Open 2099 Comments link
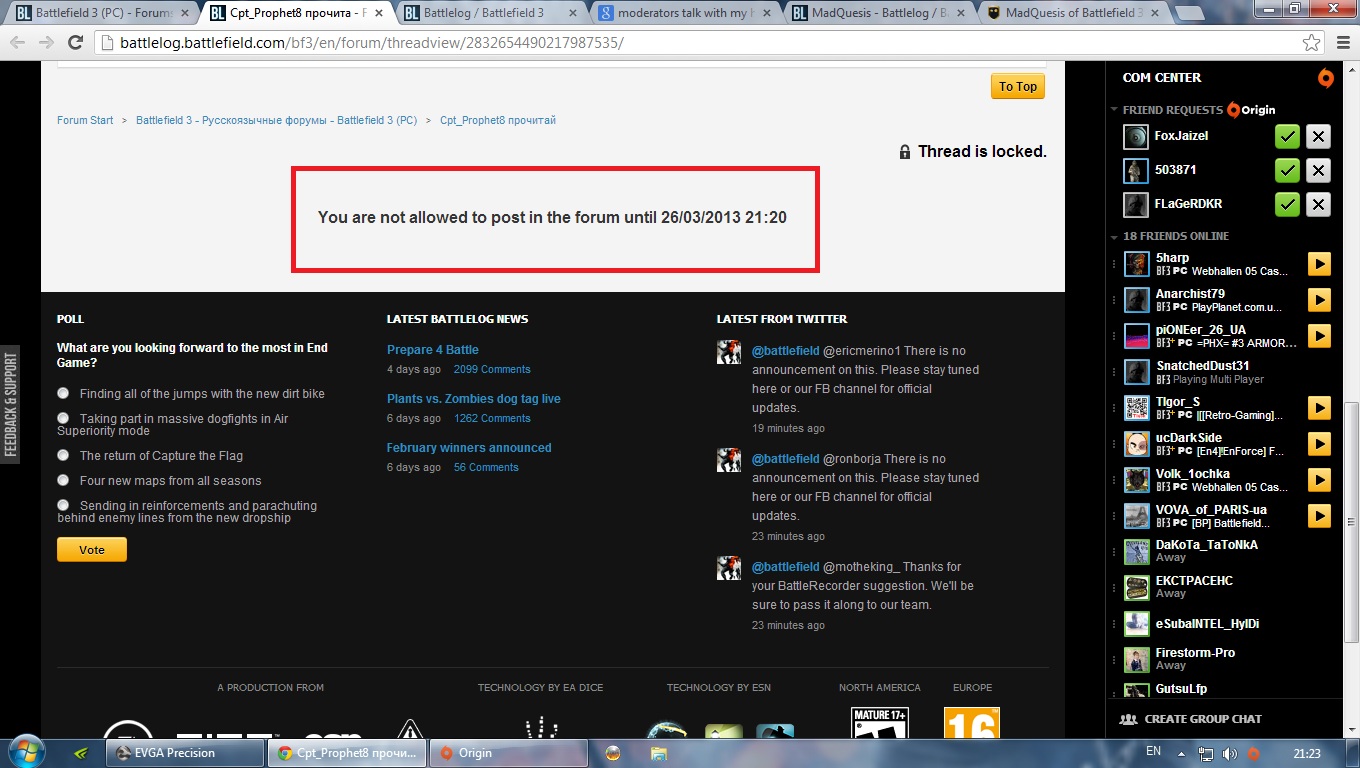 (492, 369)
